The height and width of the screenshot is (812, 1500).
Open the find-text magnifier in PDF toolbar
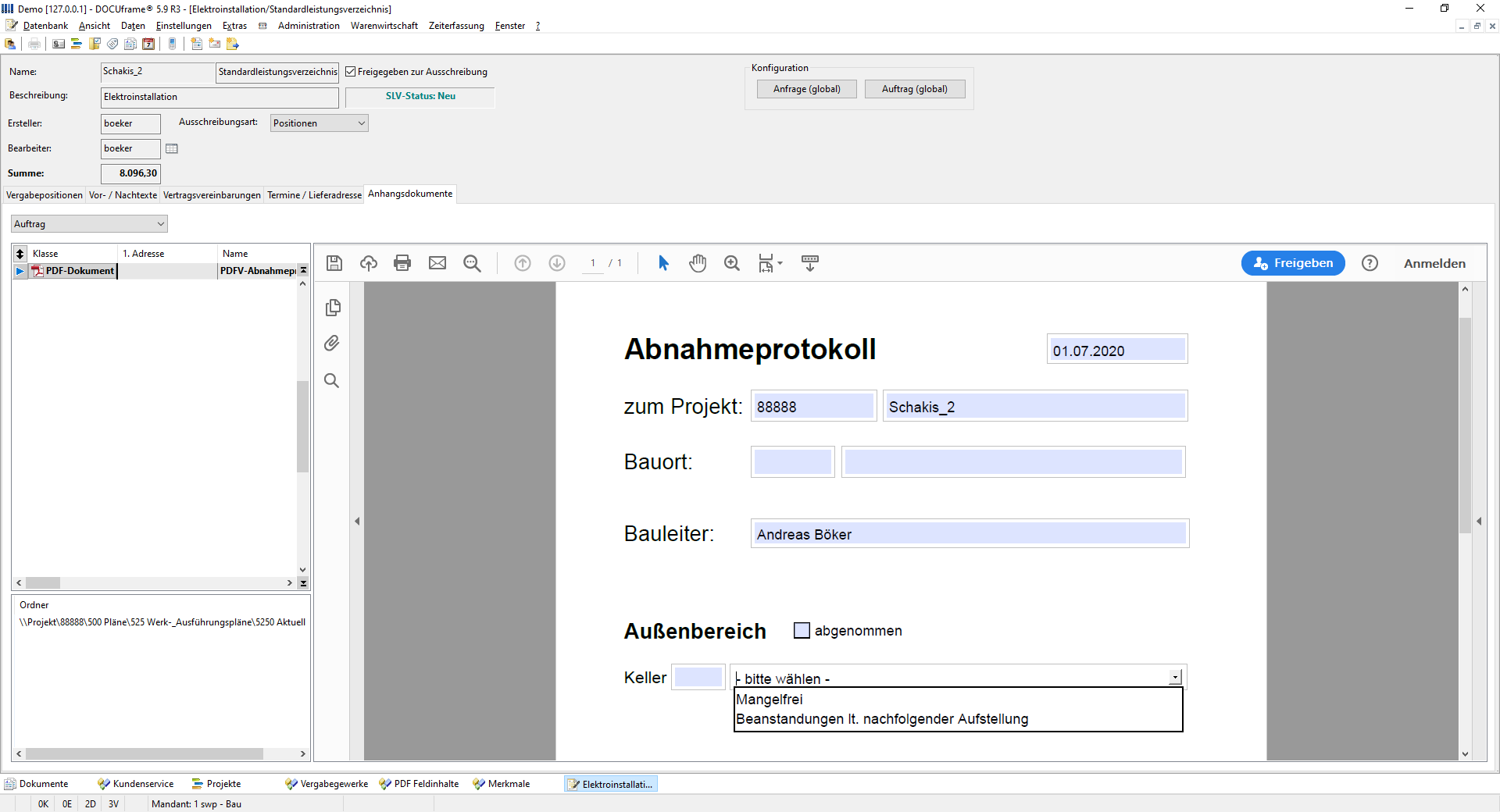point(472,263)
